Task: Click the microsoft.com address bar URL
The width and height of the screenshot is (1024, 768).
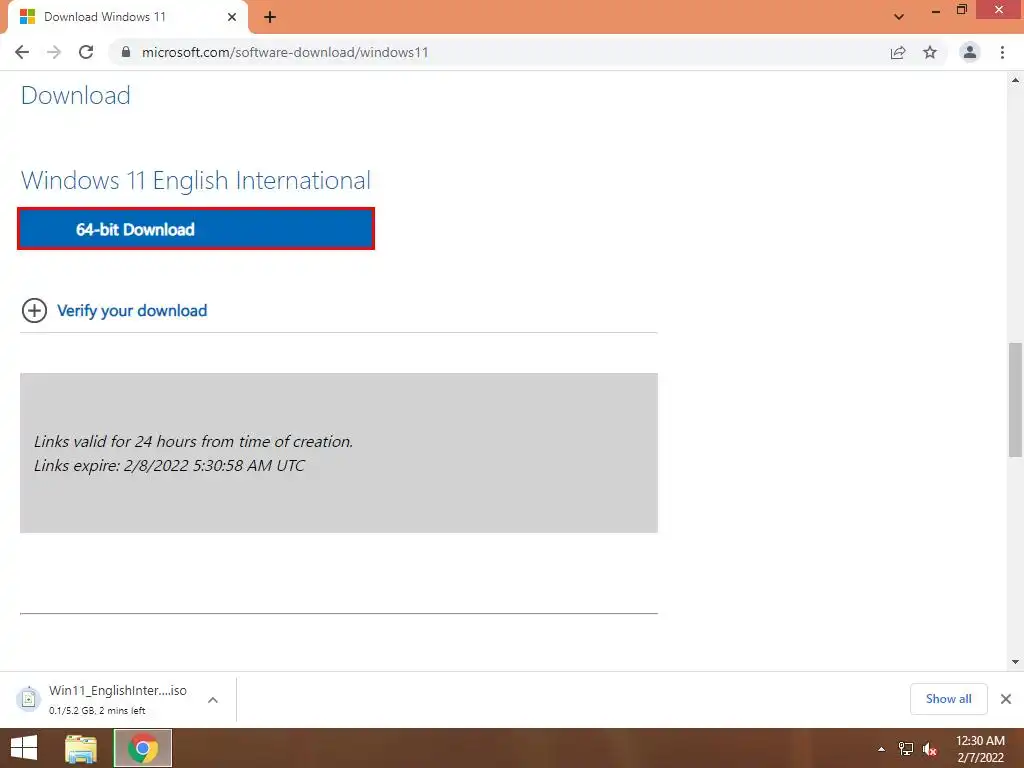Action: point(285,52)
